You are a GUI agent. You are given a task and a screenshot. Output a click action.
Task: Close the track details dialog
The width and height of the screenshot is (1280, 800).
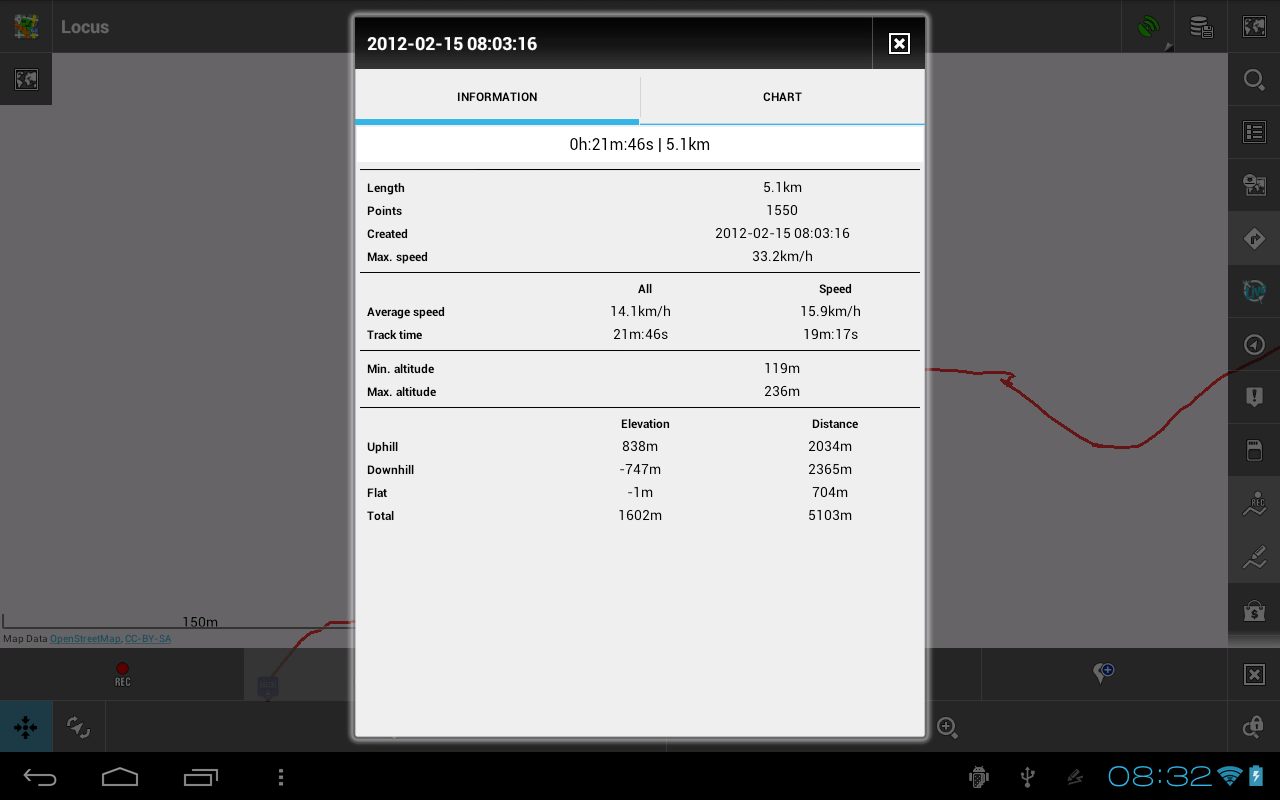tap(899, 43)
